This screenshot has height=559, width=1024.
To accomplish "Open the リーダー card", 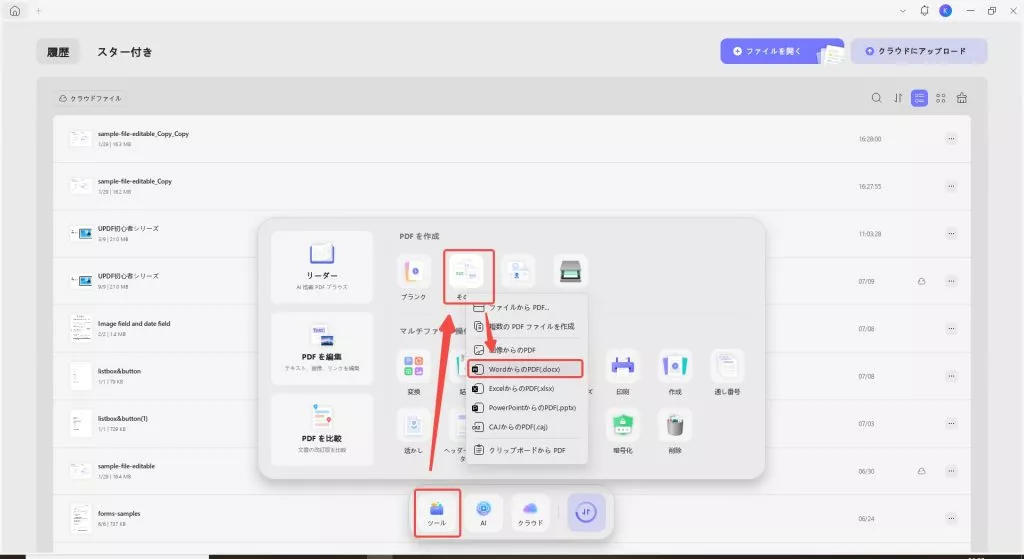I will 322,267.
